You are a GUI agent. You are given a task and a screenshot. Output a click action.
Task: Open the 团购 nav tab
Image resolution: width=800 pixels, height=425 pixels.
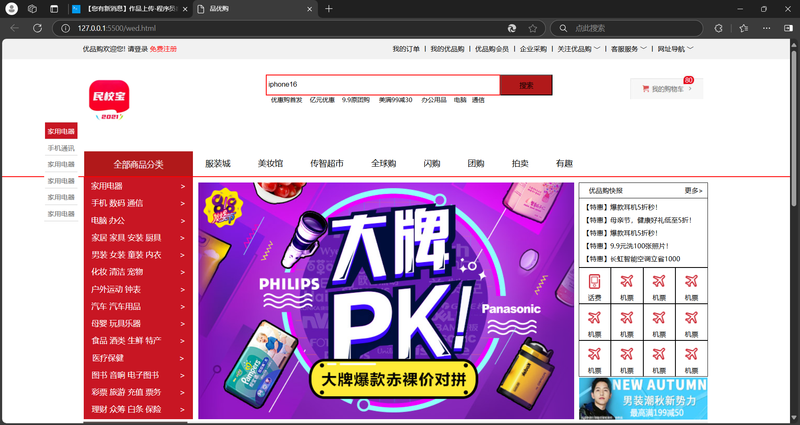coord(476,164)
